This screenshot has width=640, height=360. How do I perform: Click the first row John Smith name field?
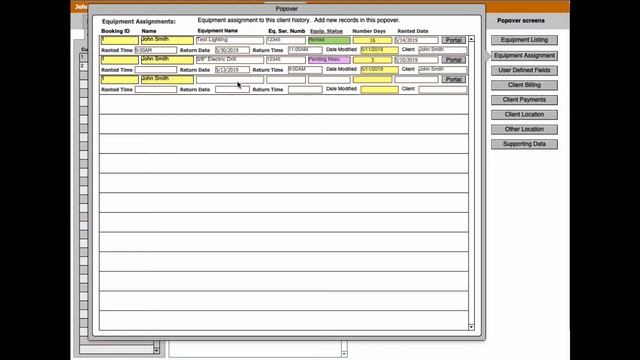coord(167,40)
